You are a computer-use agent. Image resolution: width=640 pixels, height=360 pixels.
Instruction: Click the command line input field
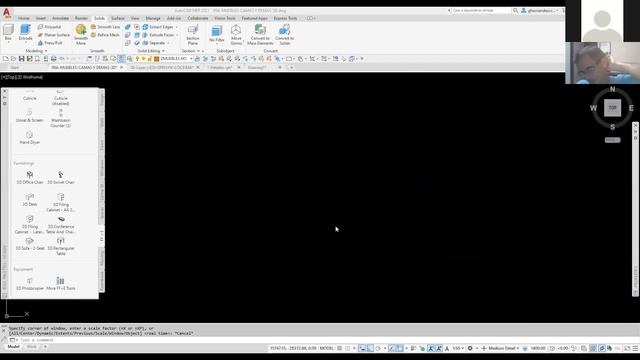click(x=286, y=340)
